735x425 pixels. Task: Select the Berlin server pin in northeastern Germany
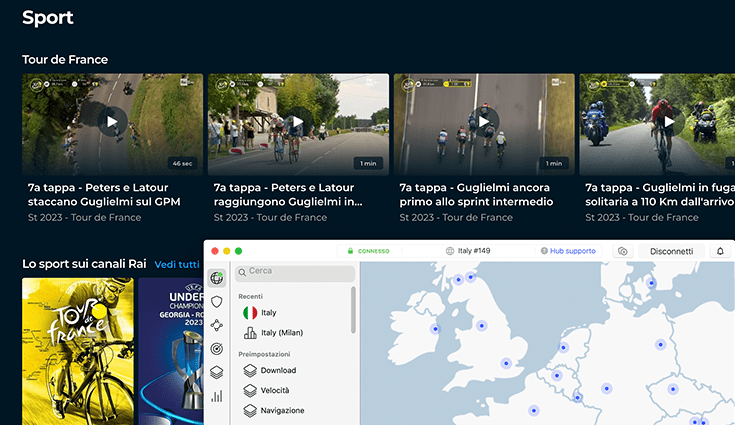pyautogui.click(x=660, y=344)
